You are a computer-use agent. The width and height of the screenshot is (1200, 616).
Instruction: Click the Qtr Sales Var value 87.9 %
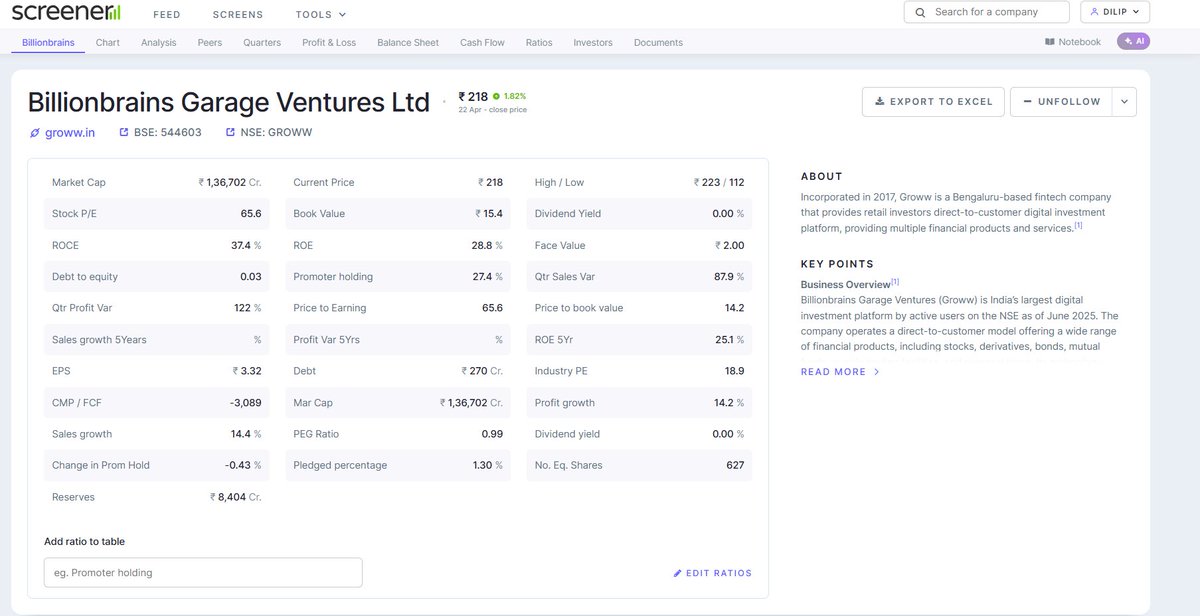(x=729, y=277)
